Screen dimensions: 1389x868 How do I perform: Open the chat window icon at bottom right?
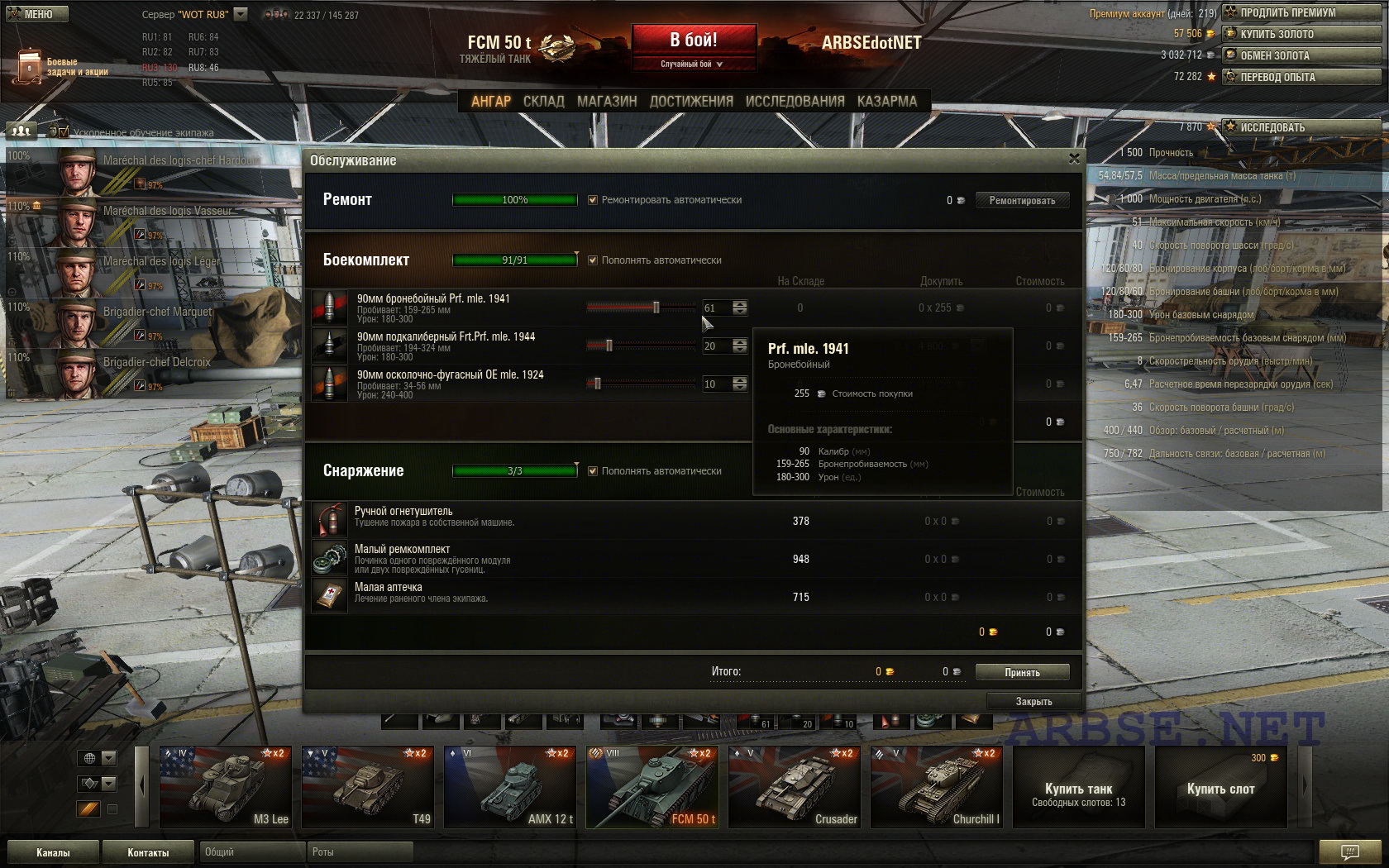(1349, 851)
